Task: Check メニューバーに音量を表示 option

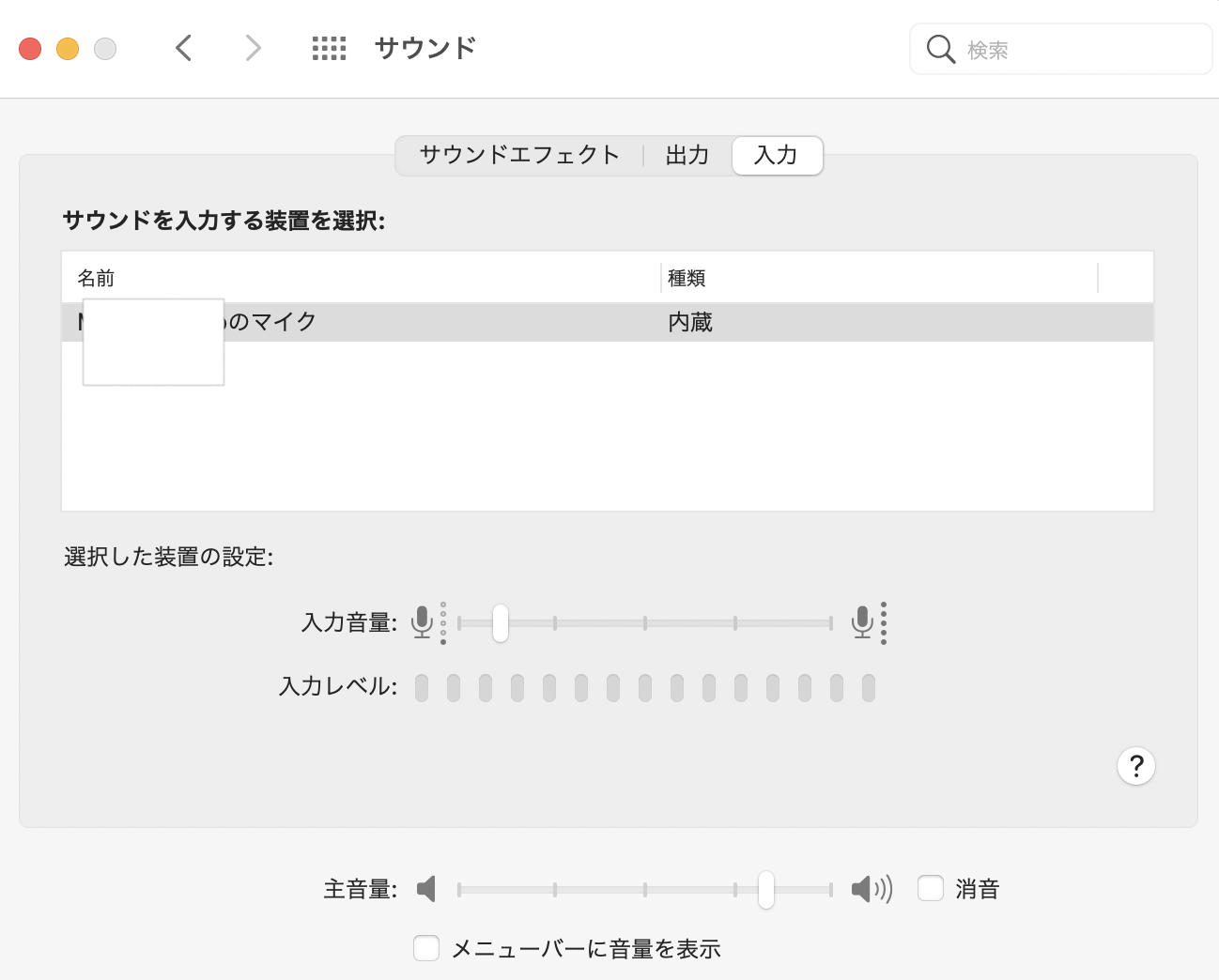Action: point(426,948)
